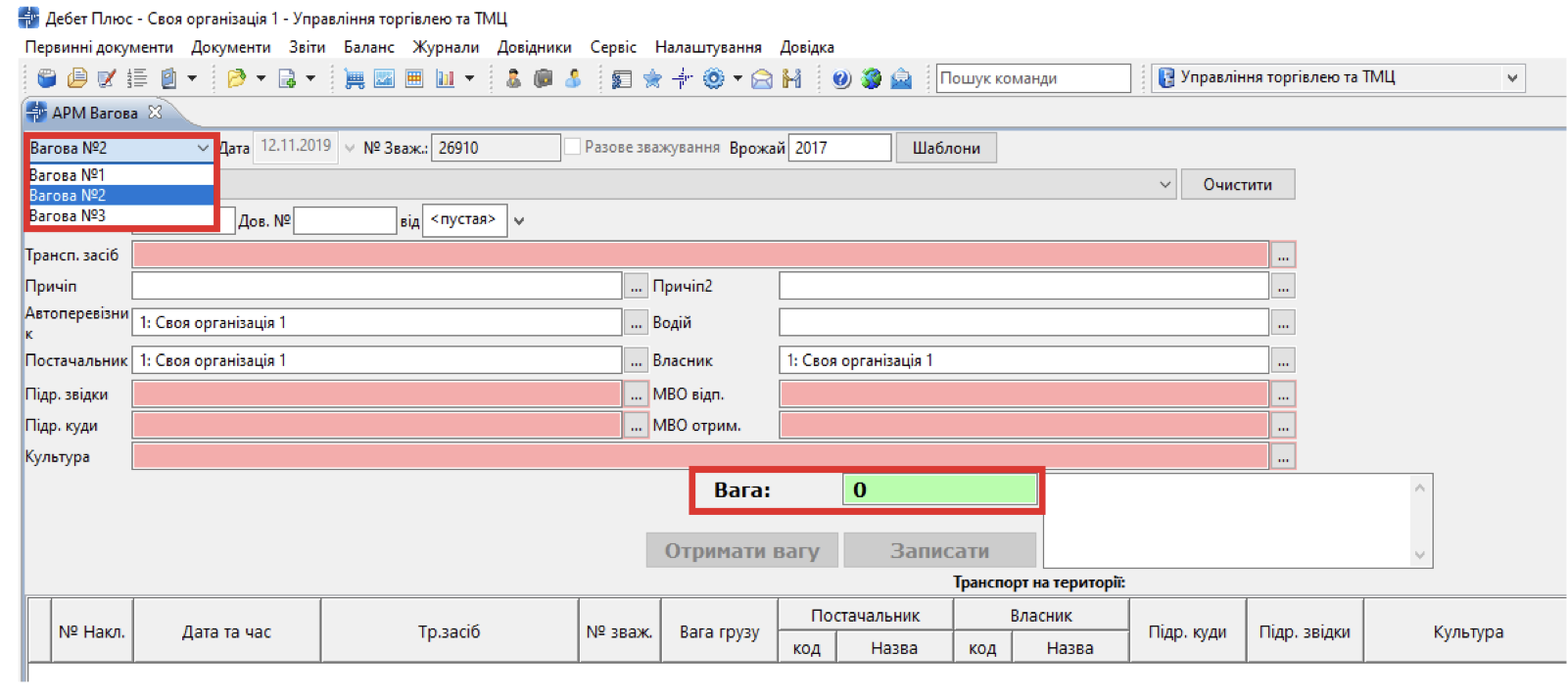Open the <пустая> date dropdown arrow
Screen dimensions: 1568x698
(519, 221)
